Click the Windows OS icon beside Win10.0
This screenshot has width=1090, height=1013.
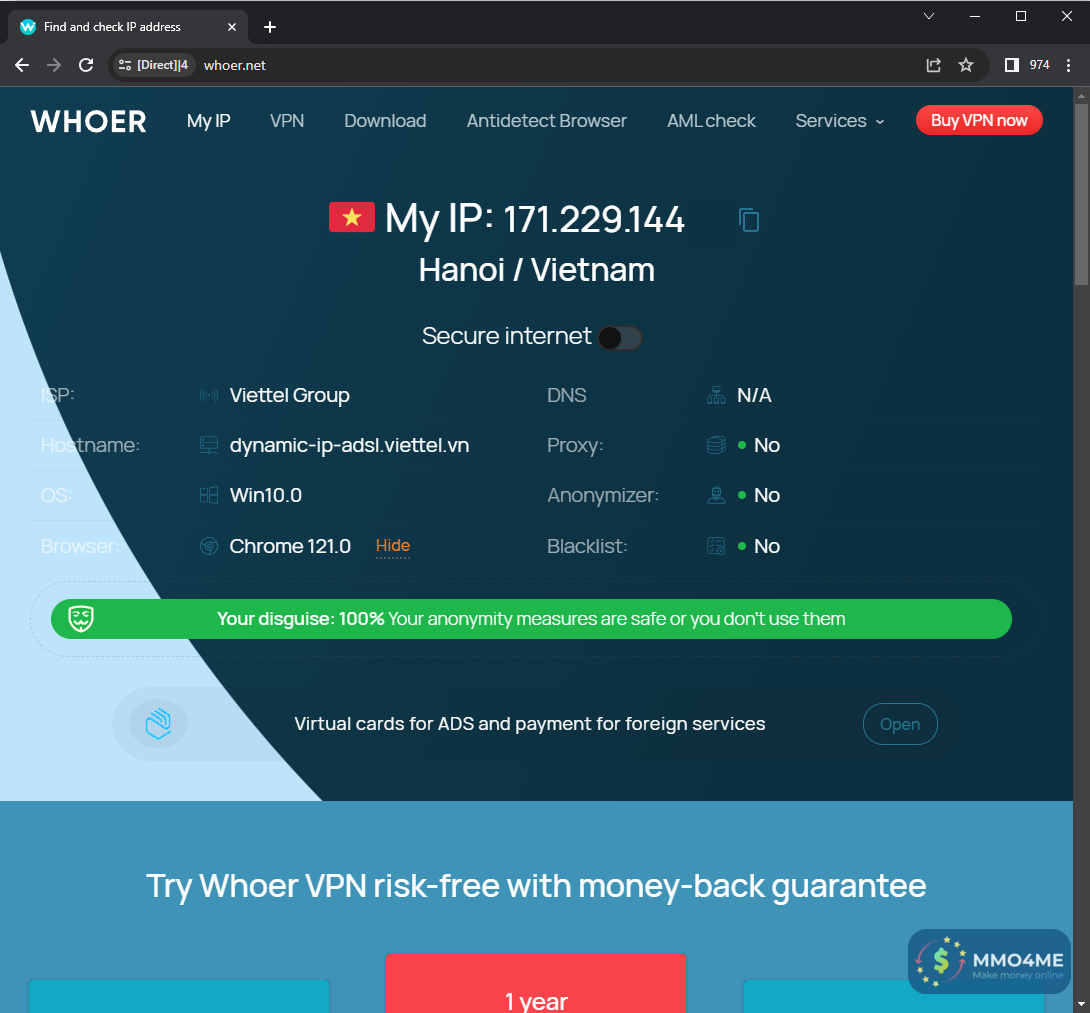point(209,495)
